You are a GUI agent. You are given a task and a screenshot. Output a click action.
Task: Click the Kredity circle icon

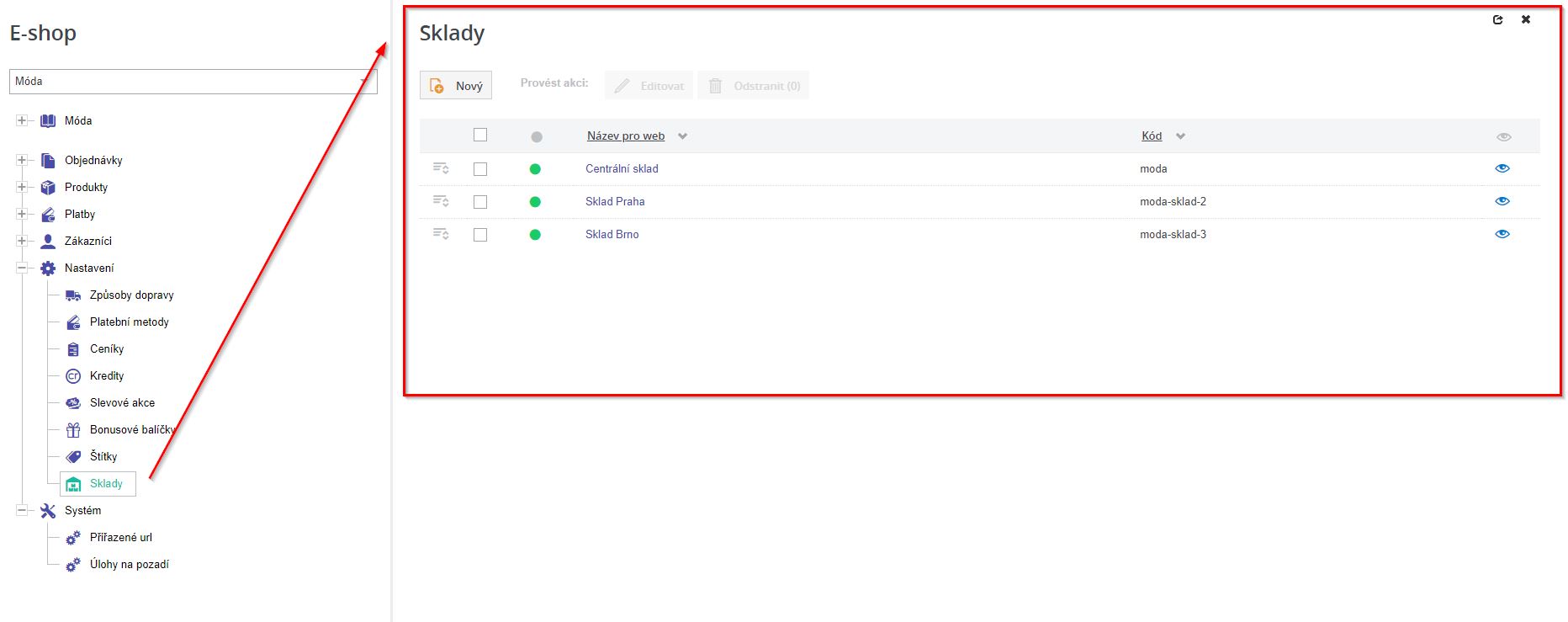tap(73, 376)
